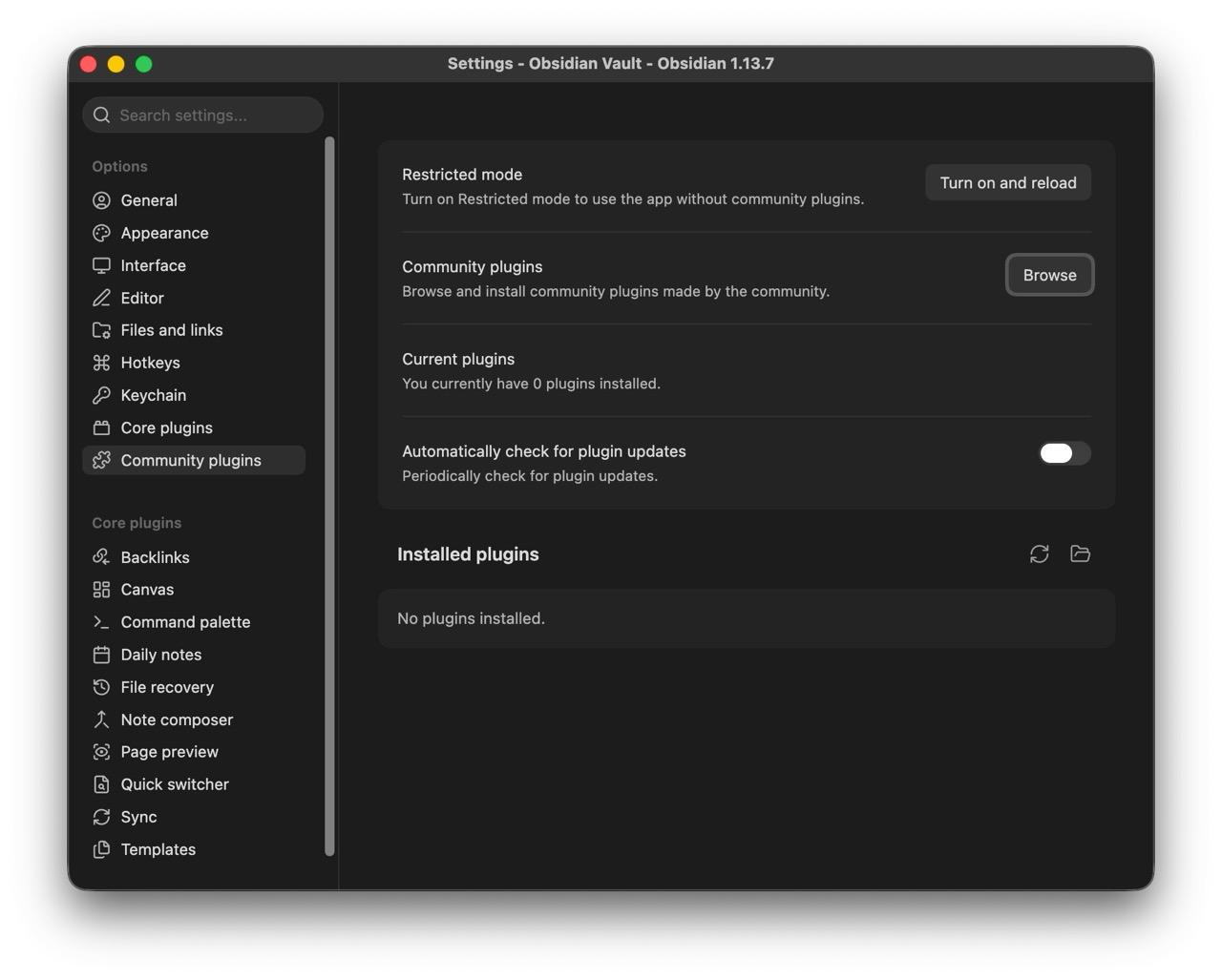Screen dimensions: 1222x980
Task: Click the Quick switcher file-search icon
Action: 101,784
